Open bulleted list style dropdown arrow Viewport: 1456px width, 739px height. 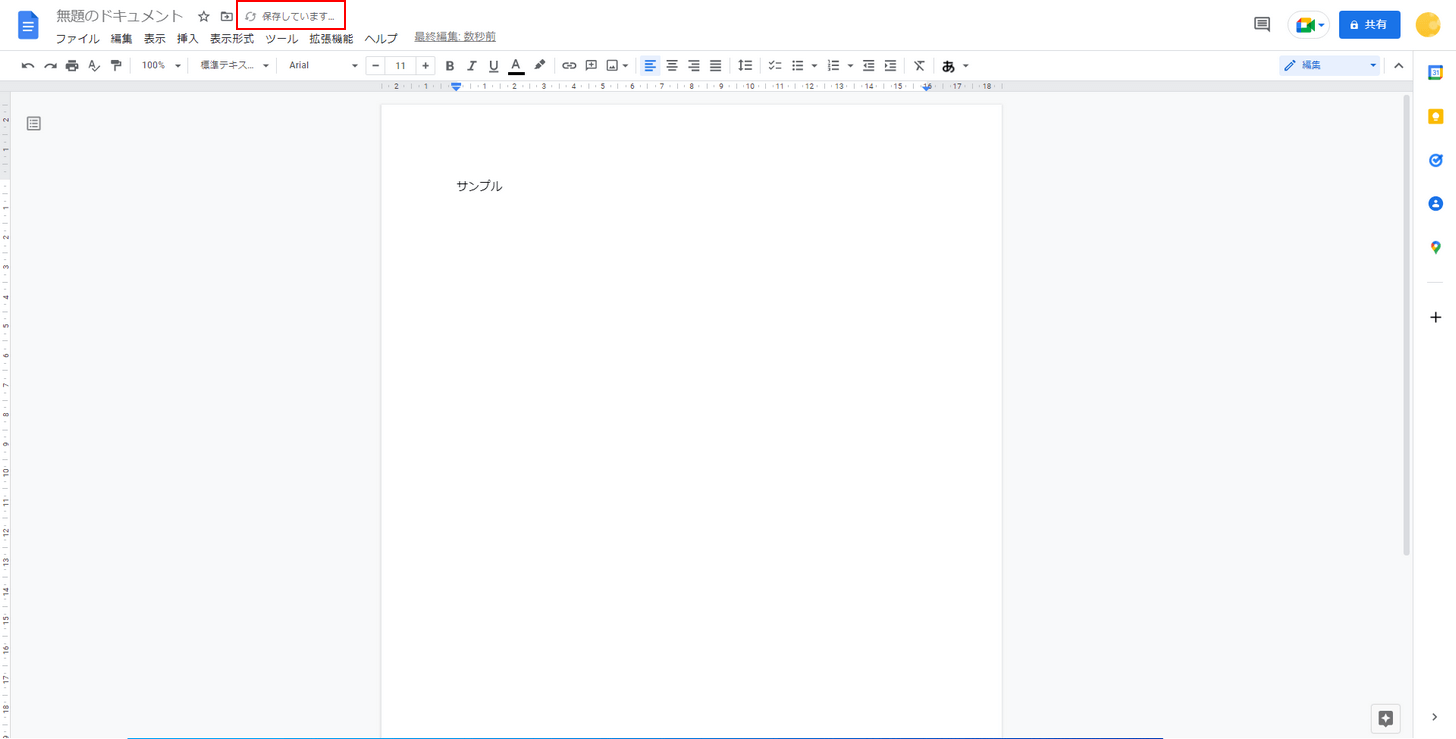tap(814, 66)
